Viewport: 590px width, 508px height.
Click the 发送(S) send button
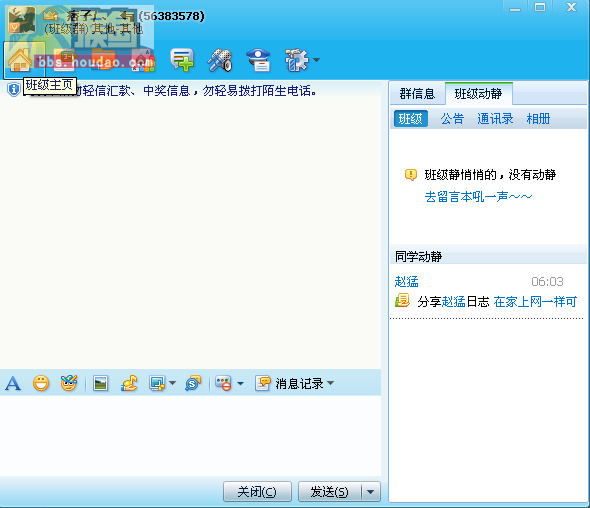330,491
